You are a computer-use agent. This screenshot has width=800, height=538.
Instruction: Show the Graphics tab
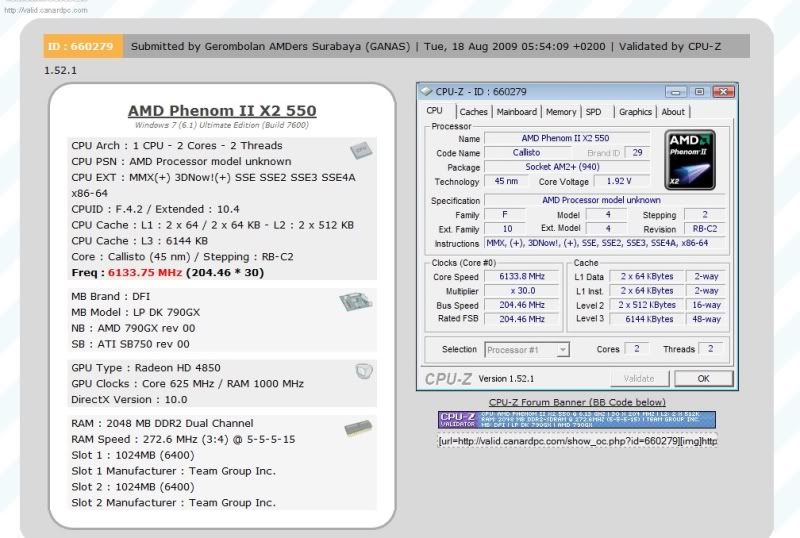click(x=635, y=112)
